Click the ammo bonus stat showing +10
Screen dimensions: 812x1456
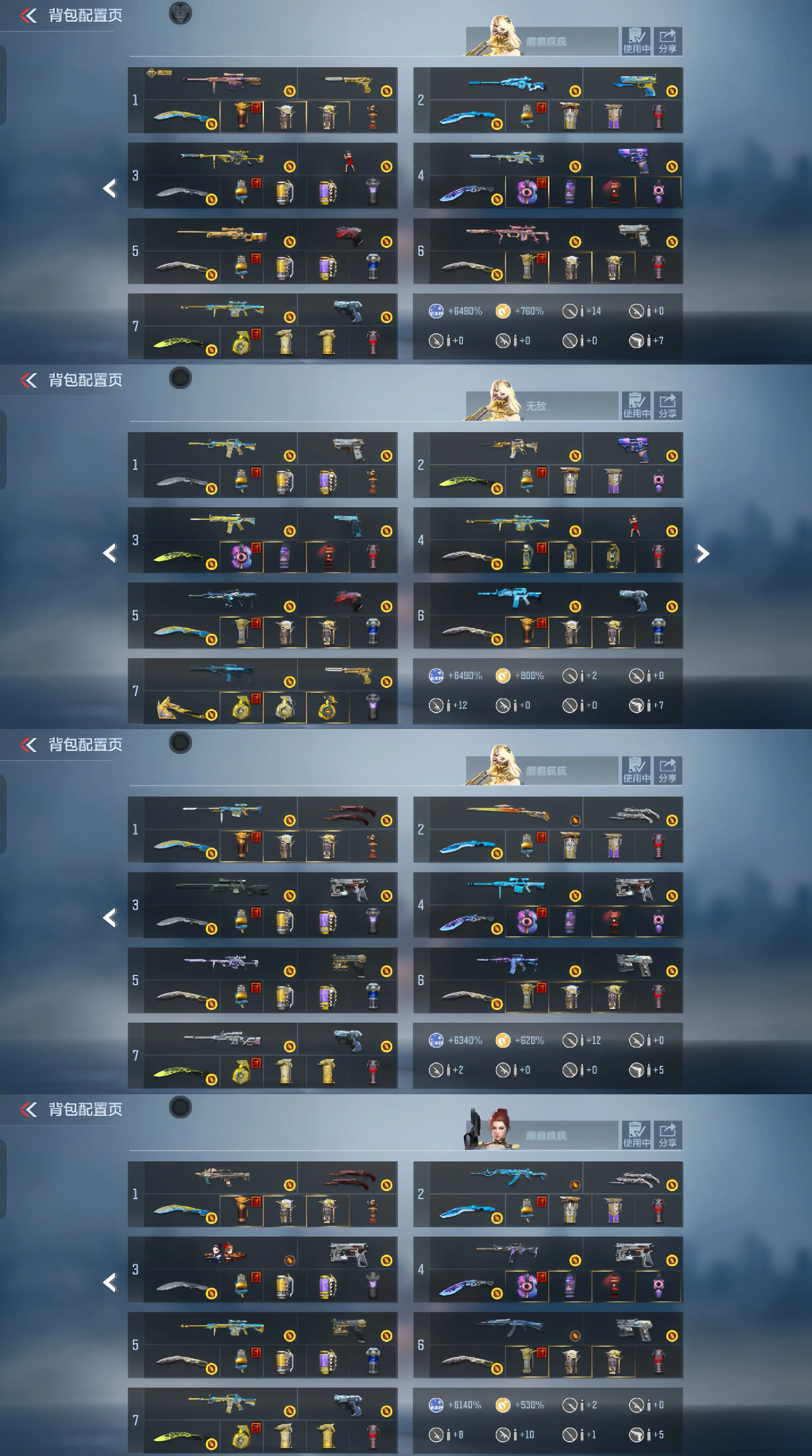tap(515, 1434)
